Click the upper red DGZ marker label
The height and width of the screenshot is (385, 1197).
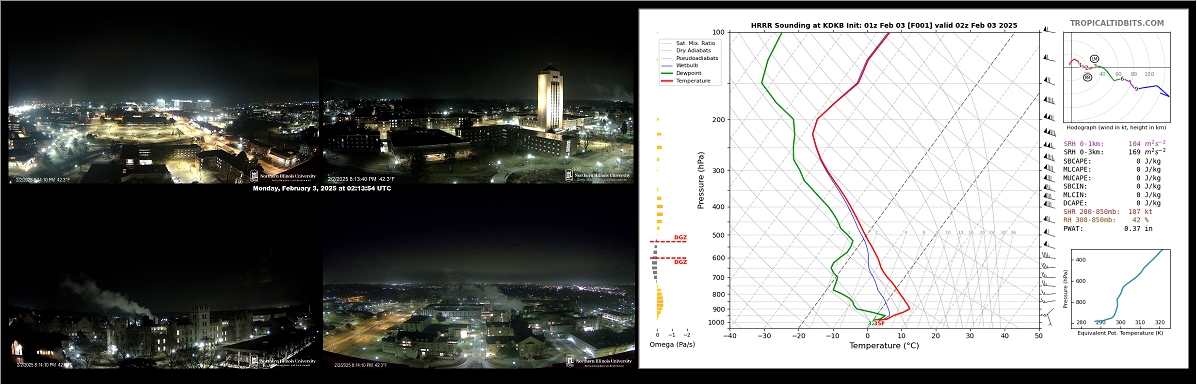point(679,238)
